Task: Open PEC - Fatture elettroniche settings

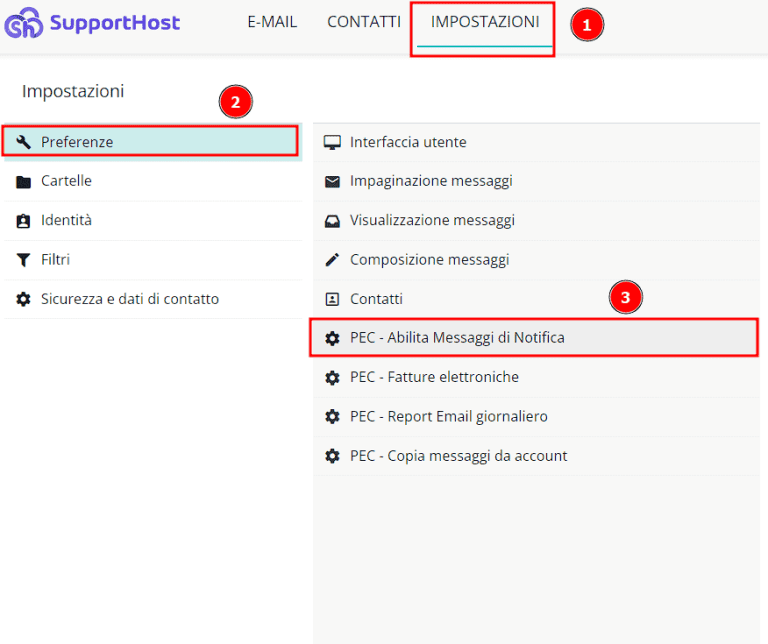Action: pyautogui.click(x=434, y=377)
